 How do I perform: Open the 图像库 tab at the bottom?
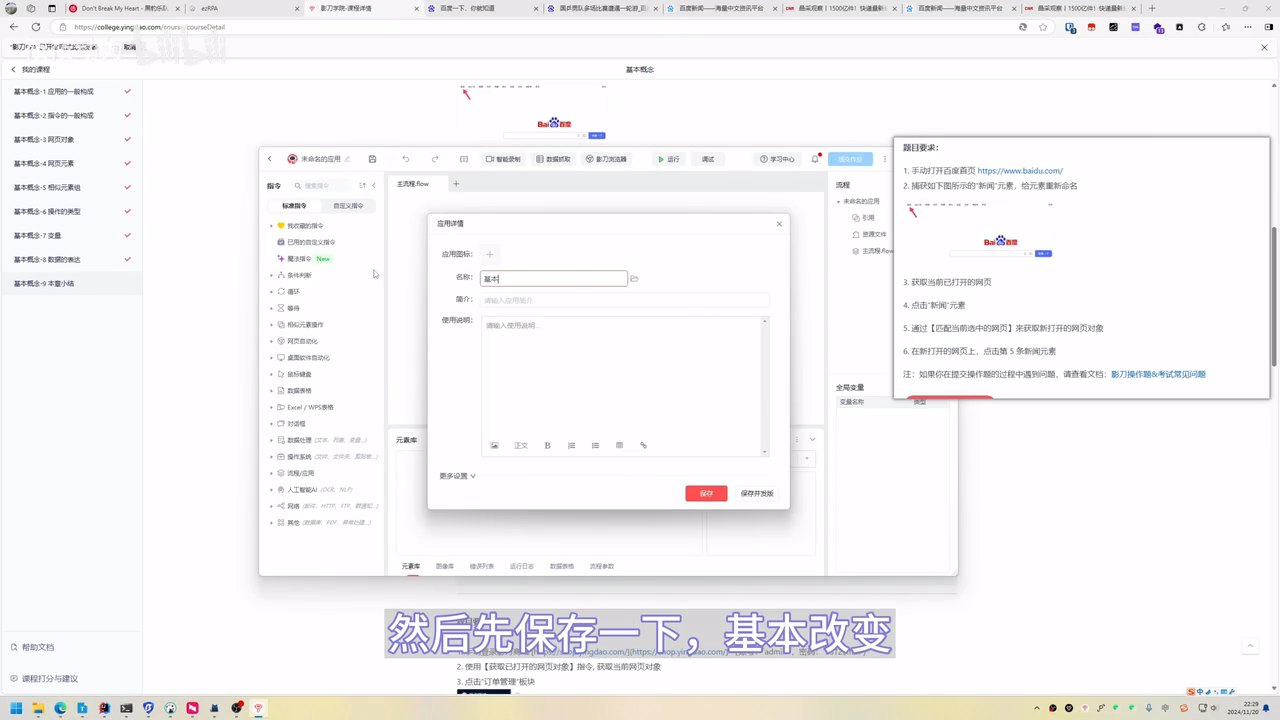[x=444, y=566]
